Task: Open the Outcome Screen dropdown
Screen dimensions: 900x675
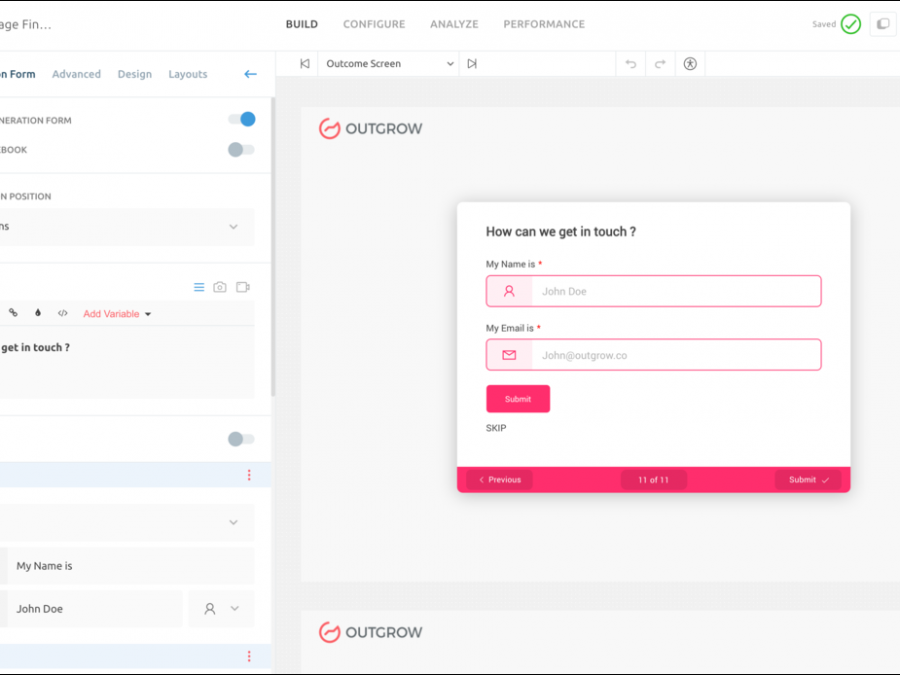Action: click(388, 64)
